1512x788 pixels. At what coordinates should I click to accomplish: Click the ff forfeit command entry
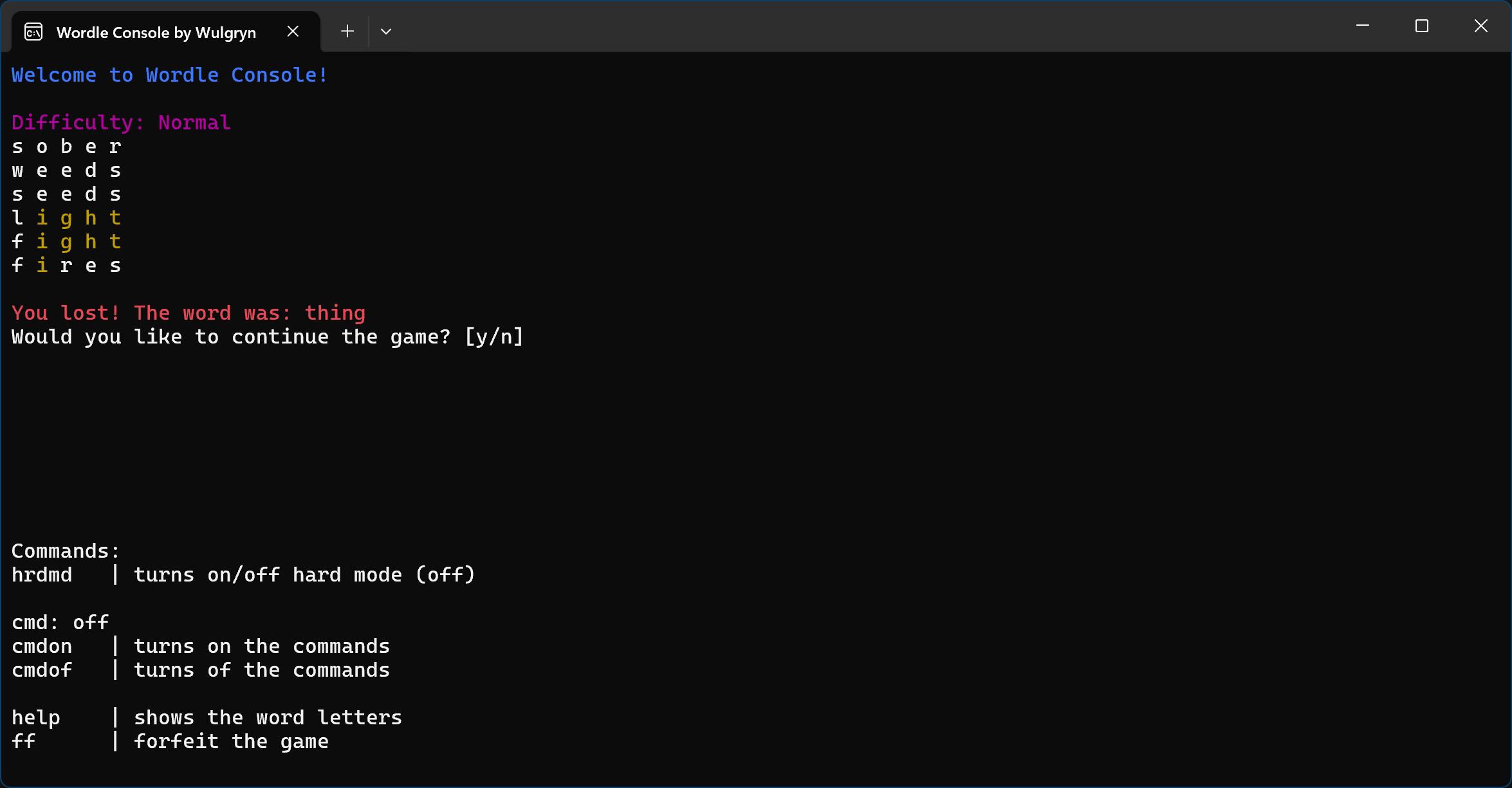coord(169,742)
